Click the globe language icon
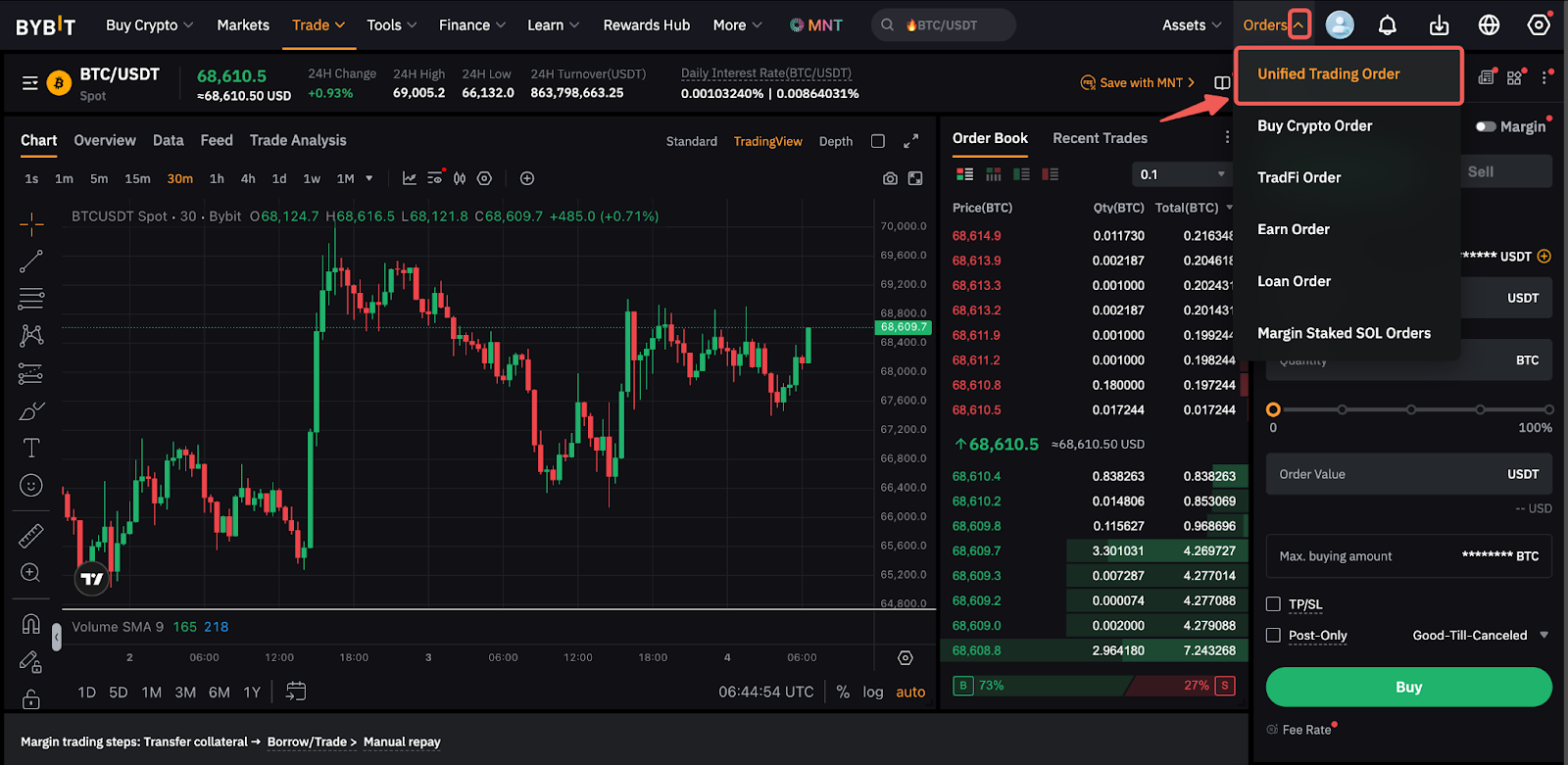Image resolution: width=1568 pixels, height=765 pixels. pyautogui.click(x=1489, y=25)
